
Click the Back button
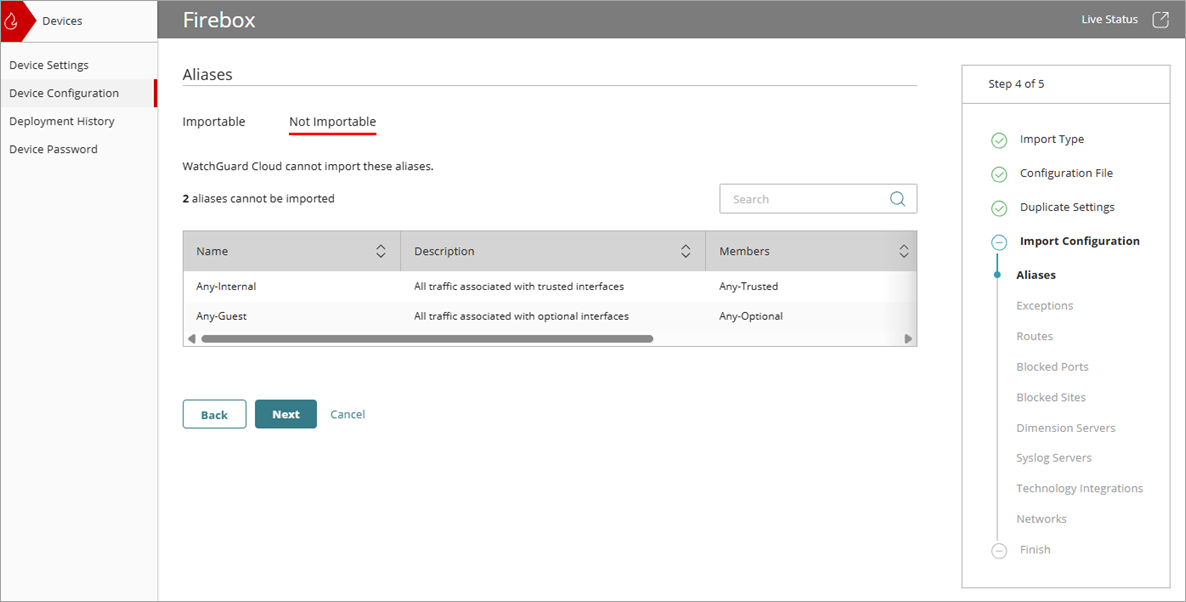214,414
